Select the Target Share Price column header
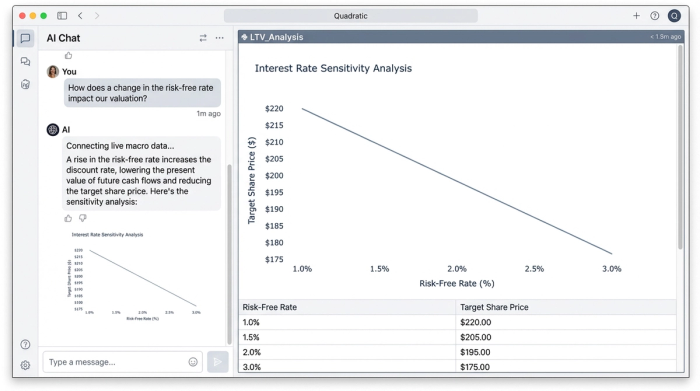The width and height of the screenshot is (700, 391). [566, 307]
